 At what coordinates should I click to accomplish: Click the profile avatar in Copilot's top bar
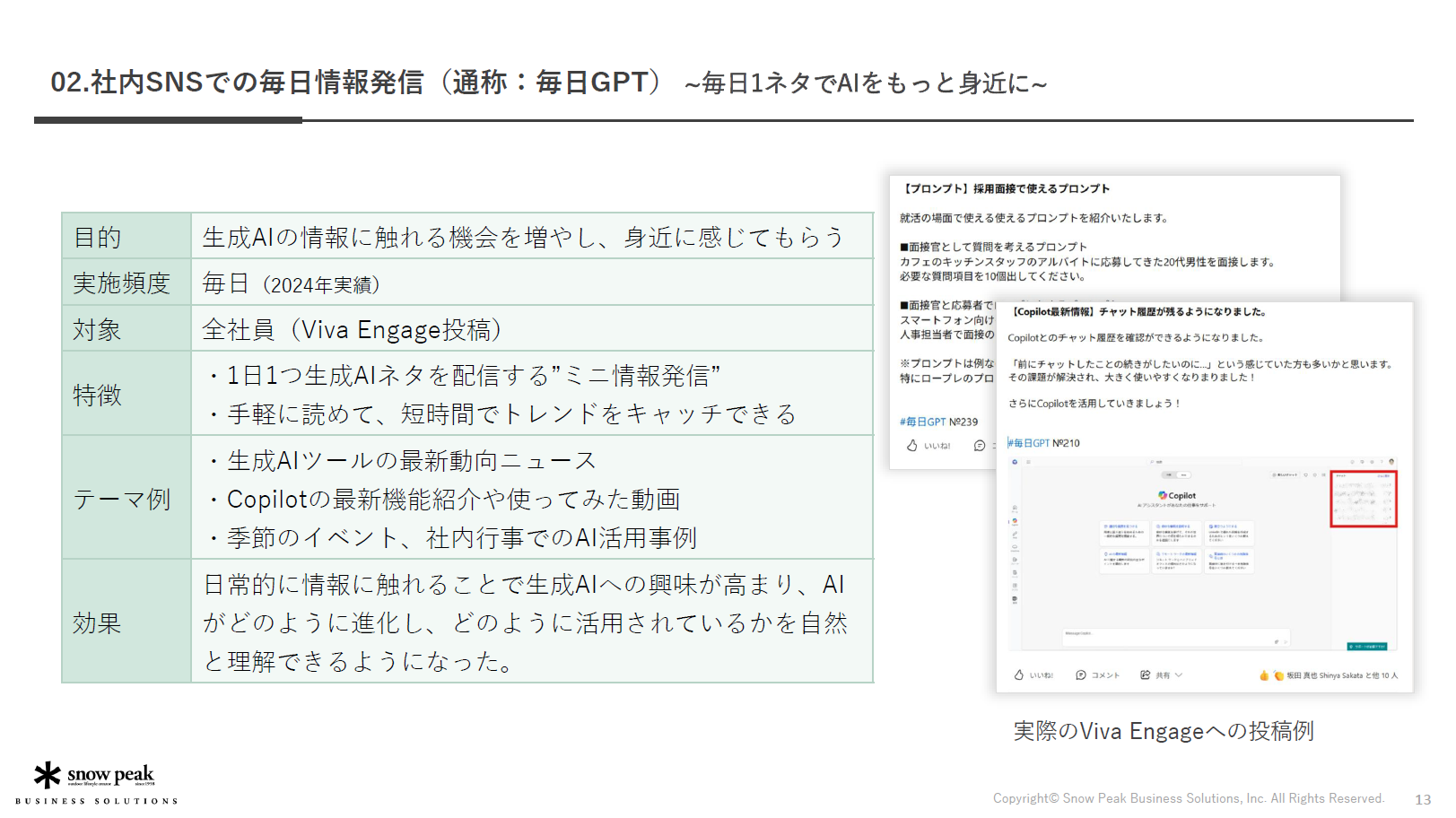tap(1391, 460)
